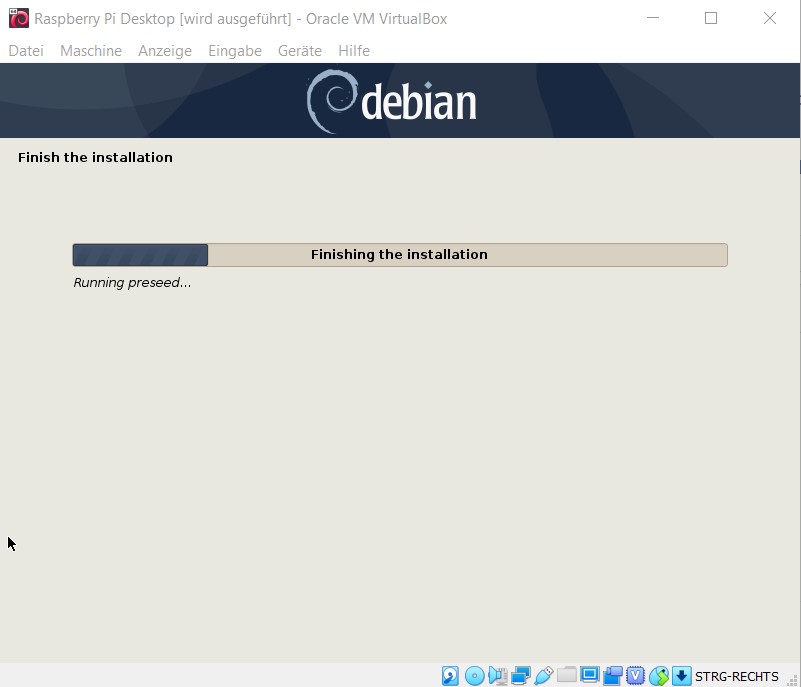Click the Finish the installation heading
This screenshot has width=801, height=687.
(95, 157)
